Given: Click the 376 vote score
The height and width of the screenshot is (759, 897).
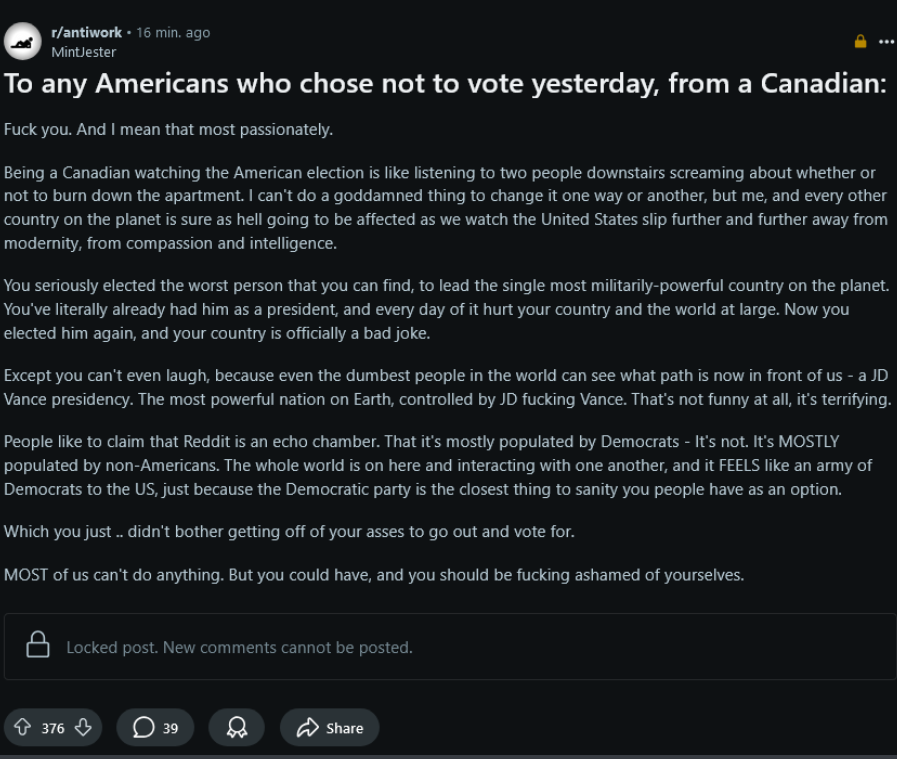Looking at the screenshot, I should pos(53,729).
